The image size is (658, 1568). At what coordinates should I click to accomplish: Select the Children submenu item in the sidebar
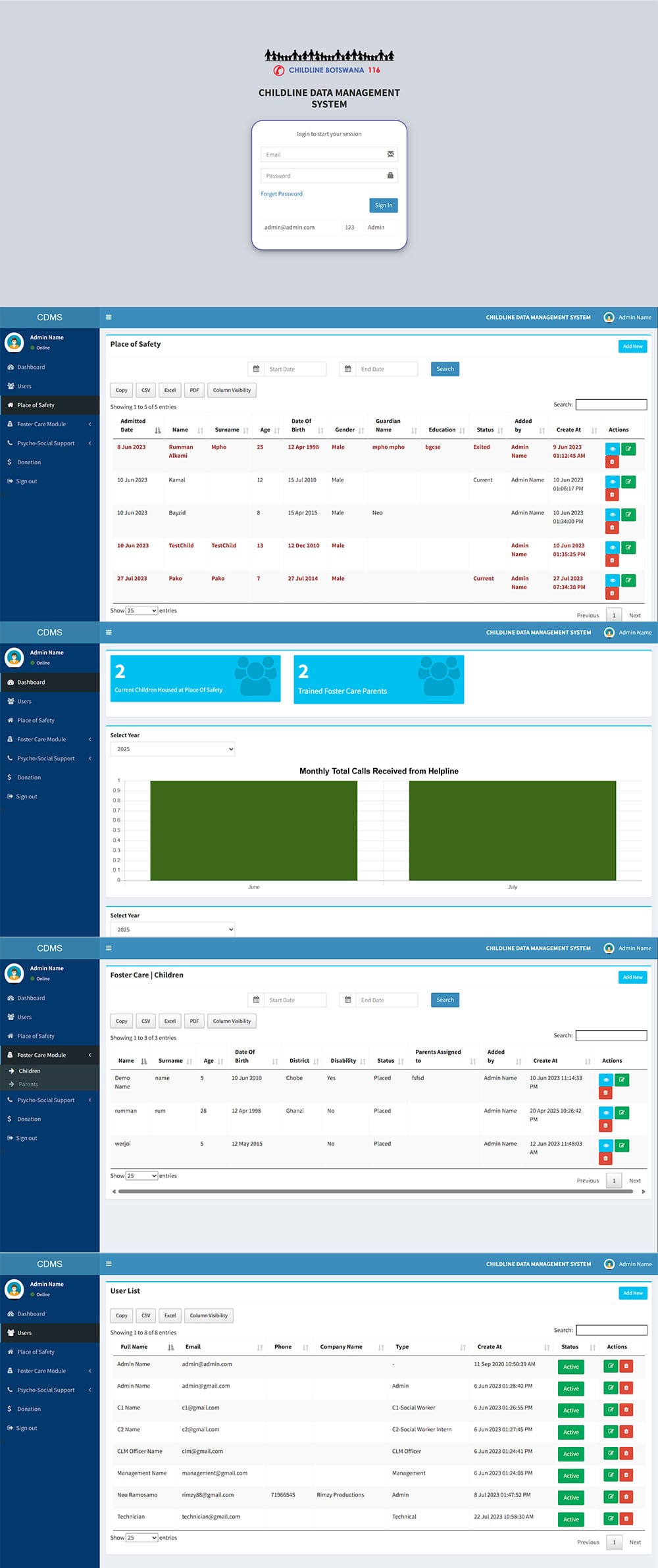[x=30, y=1071]
